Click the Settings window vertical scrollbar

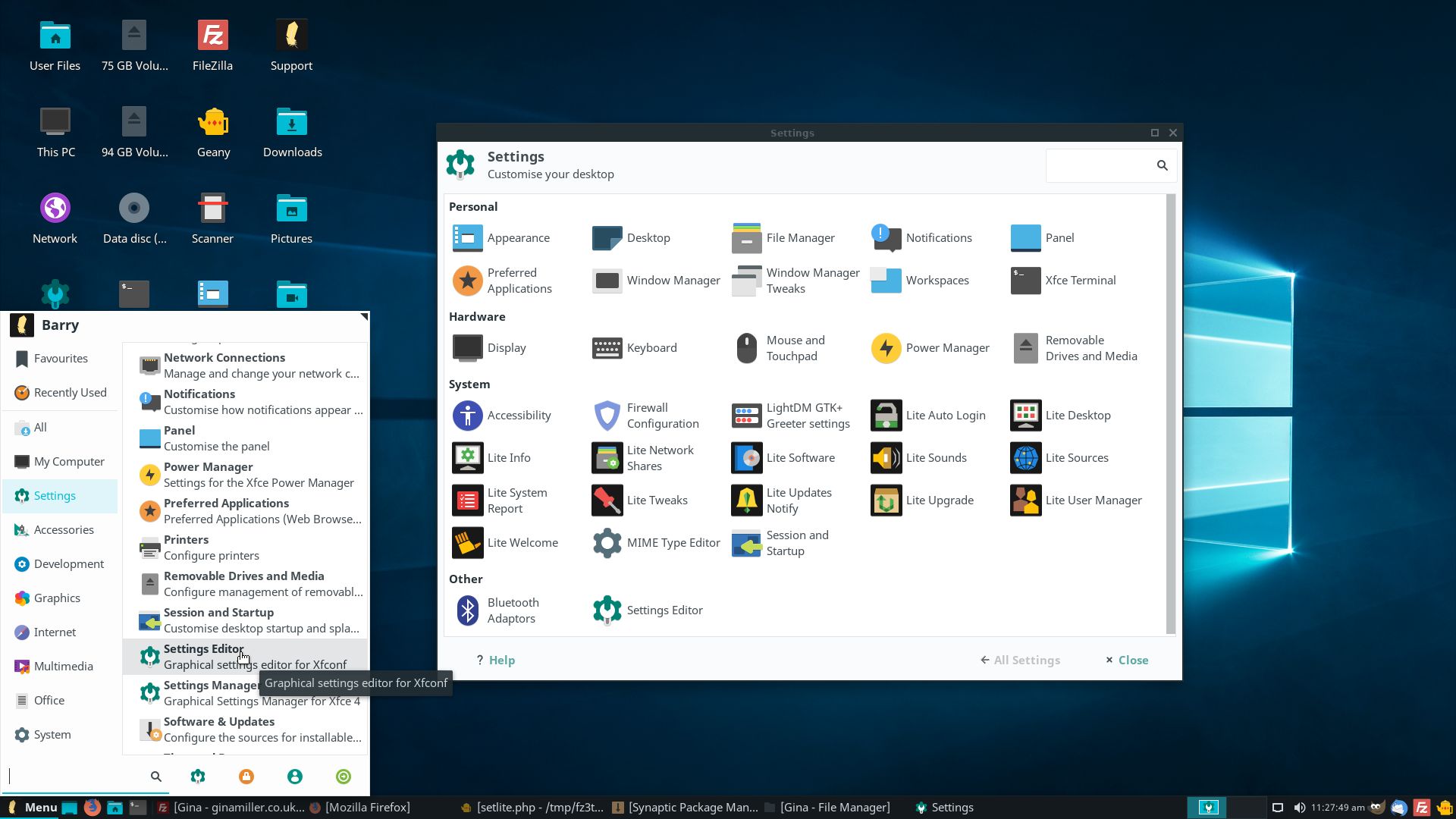[x=1171, y=413]
